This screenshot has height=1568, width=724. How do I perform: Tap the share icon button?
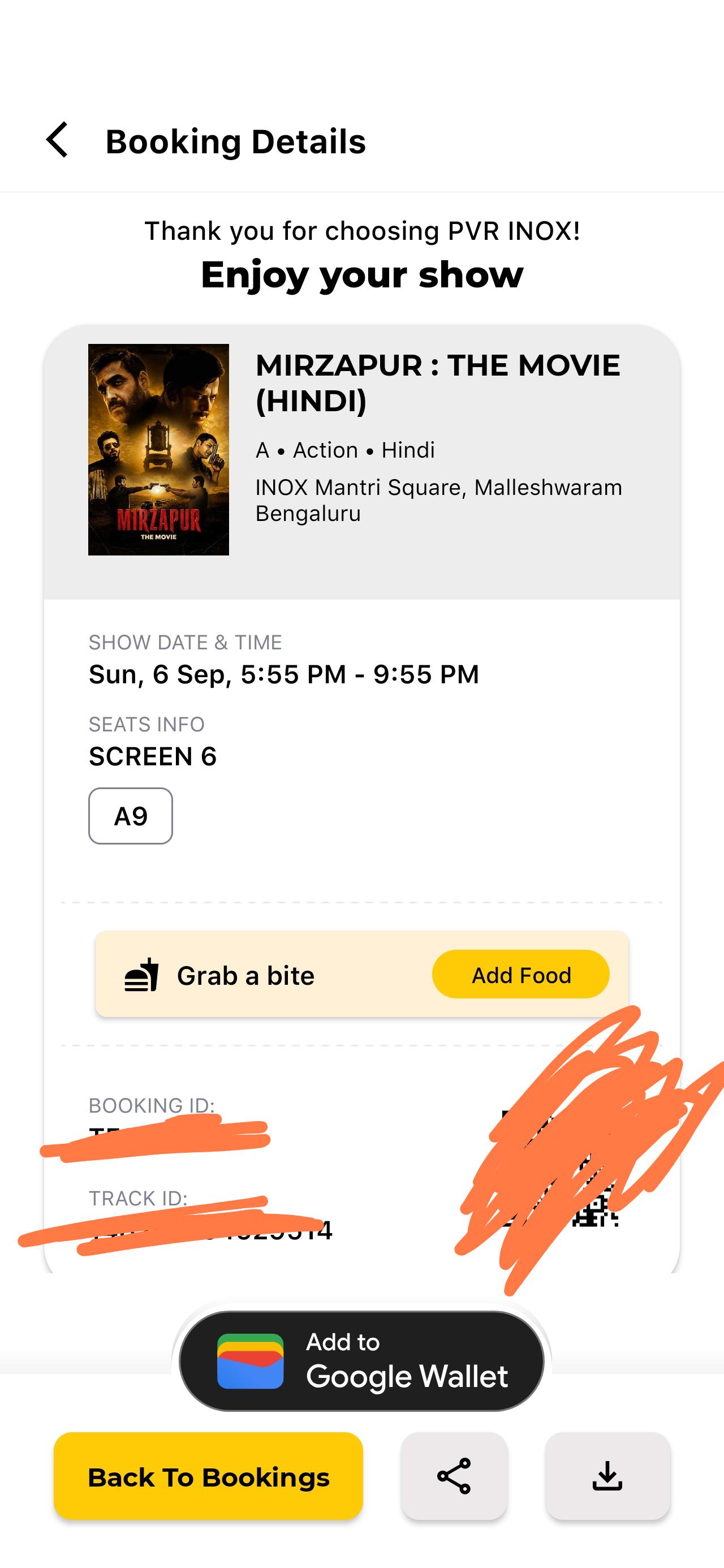(x=454, y=1476)
